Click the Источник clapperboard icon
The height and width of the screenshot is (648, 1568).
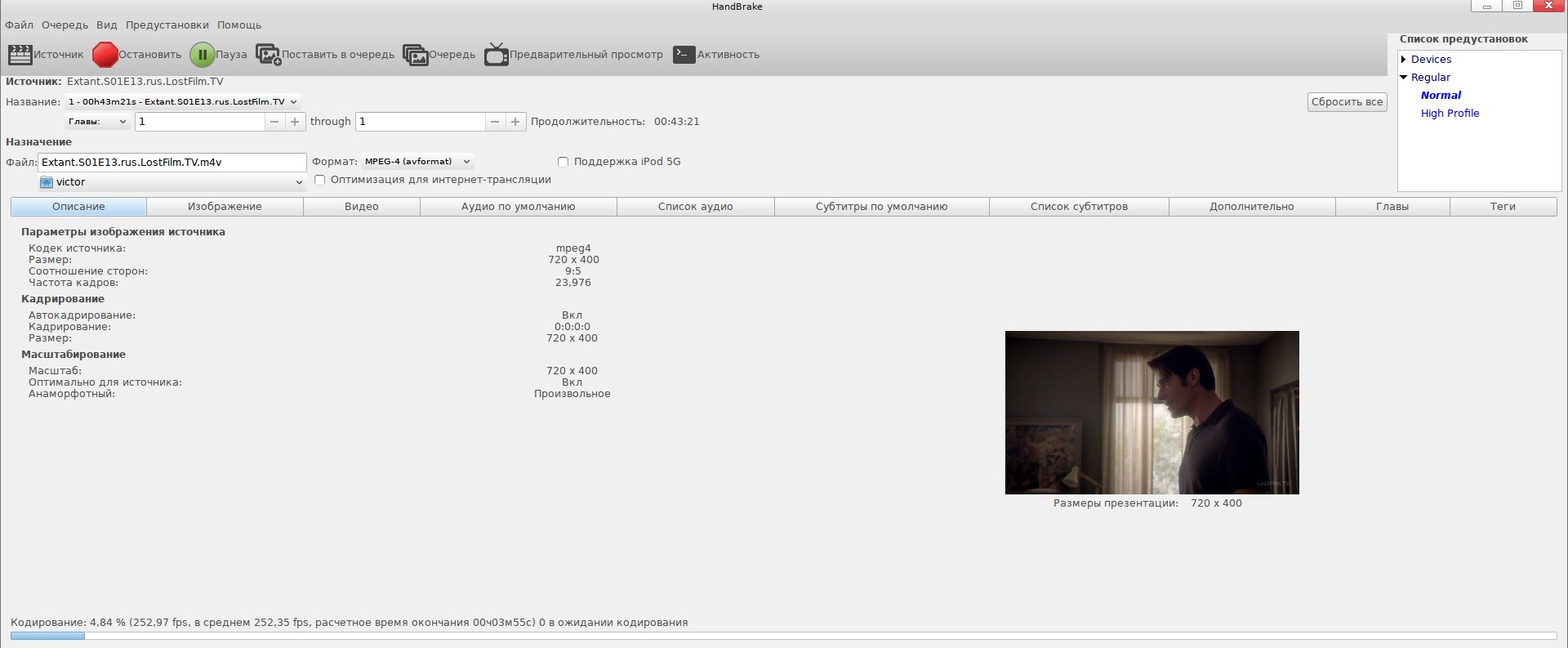[20, 55]
